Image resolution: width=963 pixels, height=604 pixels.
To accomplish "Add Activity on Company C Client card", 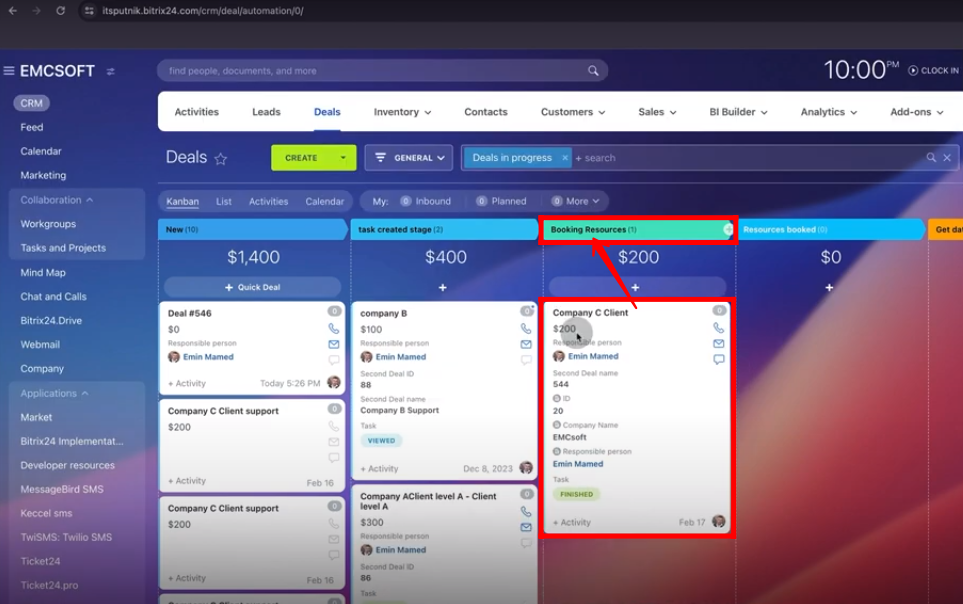I will (572, 522).
